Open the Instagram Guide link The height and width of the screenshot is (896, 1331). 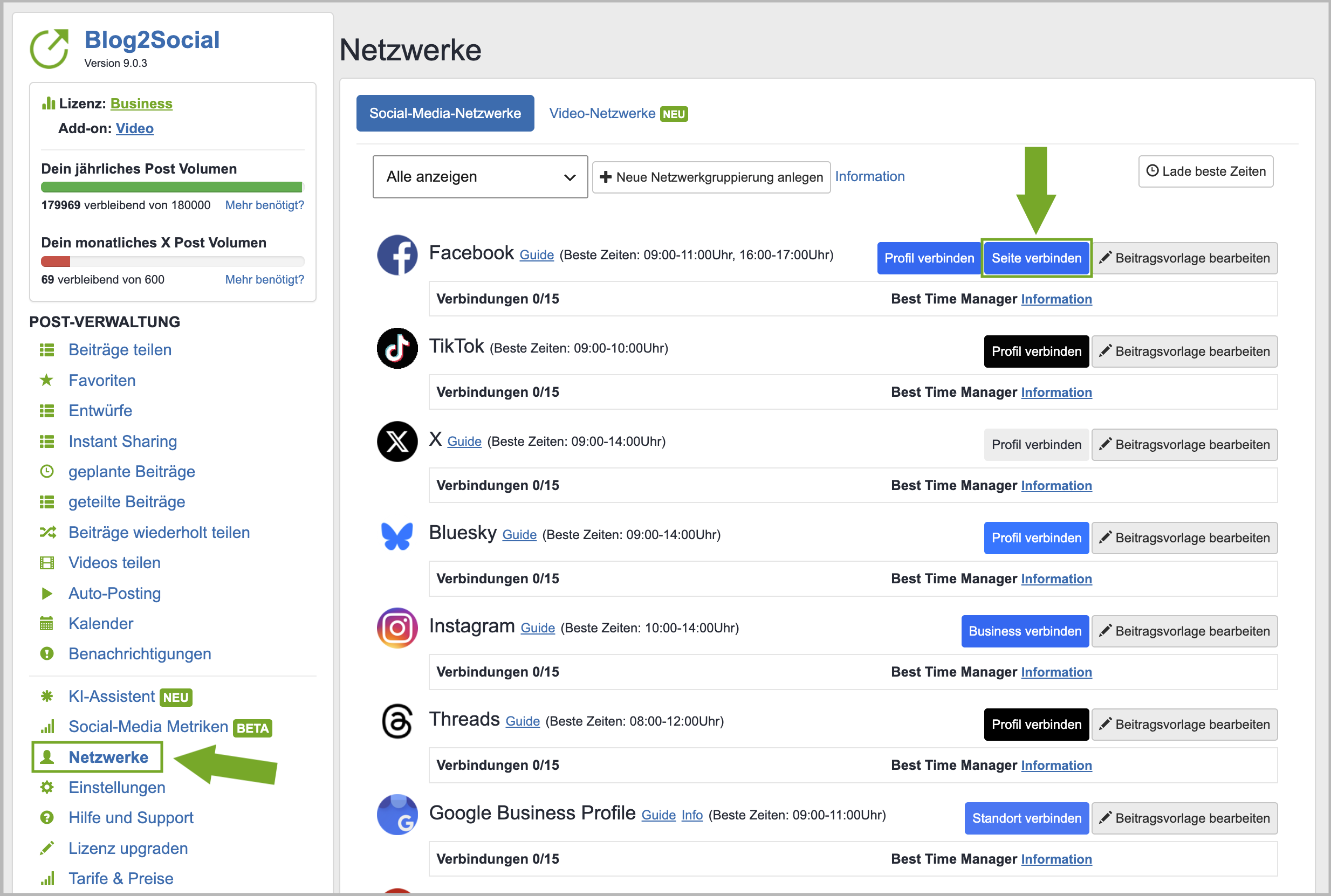coord(538,628)
